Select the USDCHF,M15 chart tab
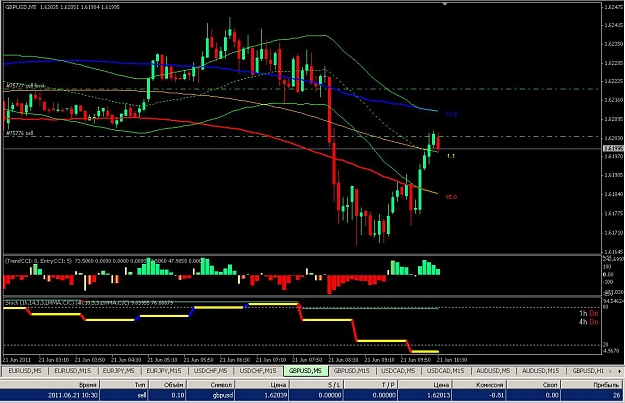625x403 pixels. tap(258, 371)
